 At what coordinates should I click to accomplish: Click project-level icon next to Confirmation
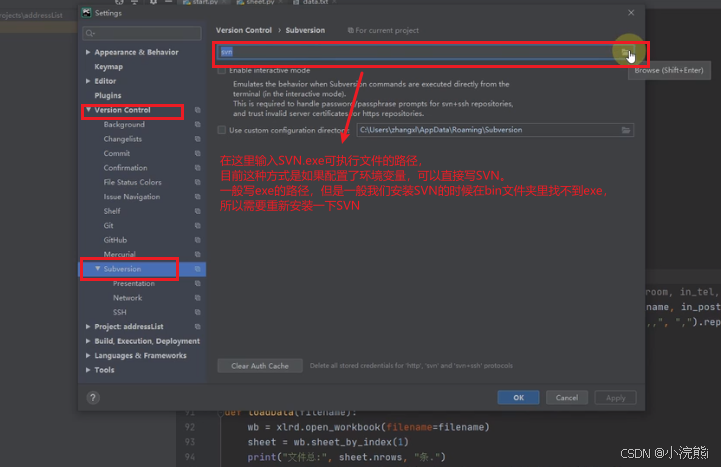coord(198,168)
